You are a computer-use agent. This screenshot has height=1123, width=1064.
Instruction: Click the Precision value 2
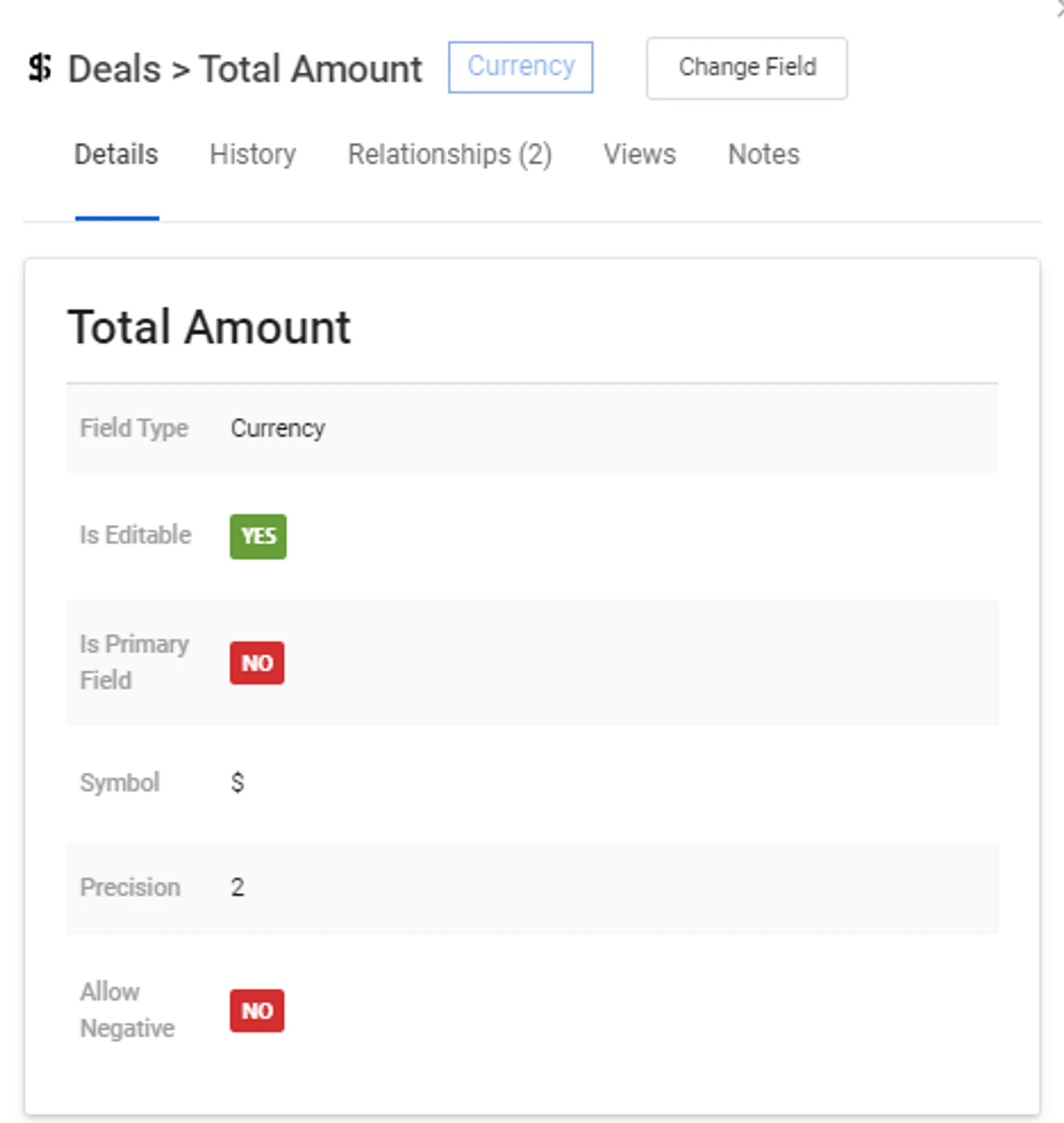pos(238,887)
